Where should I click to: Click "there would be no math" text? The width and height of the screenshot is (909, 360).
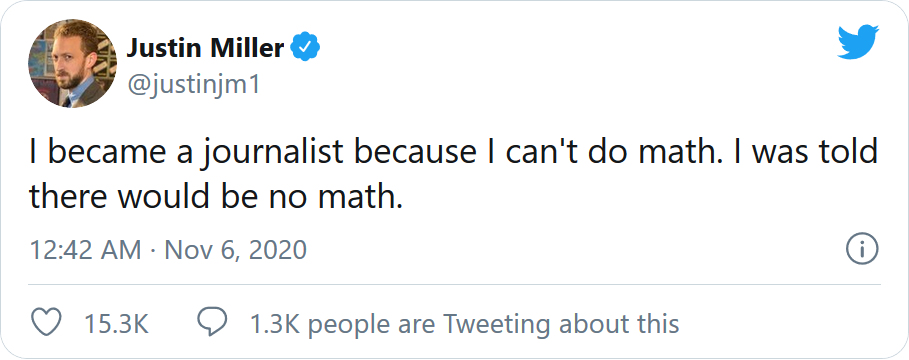pos(214,197)
